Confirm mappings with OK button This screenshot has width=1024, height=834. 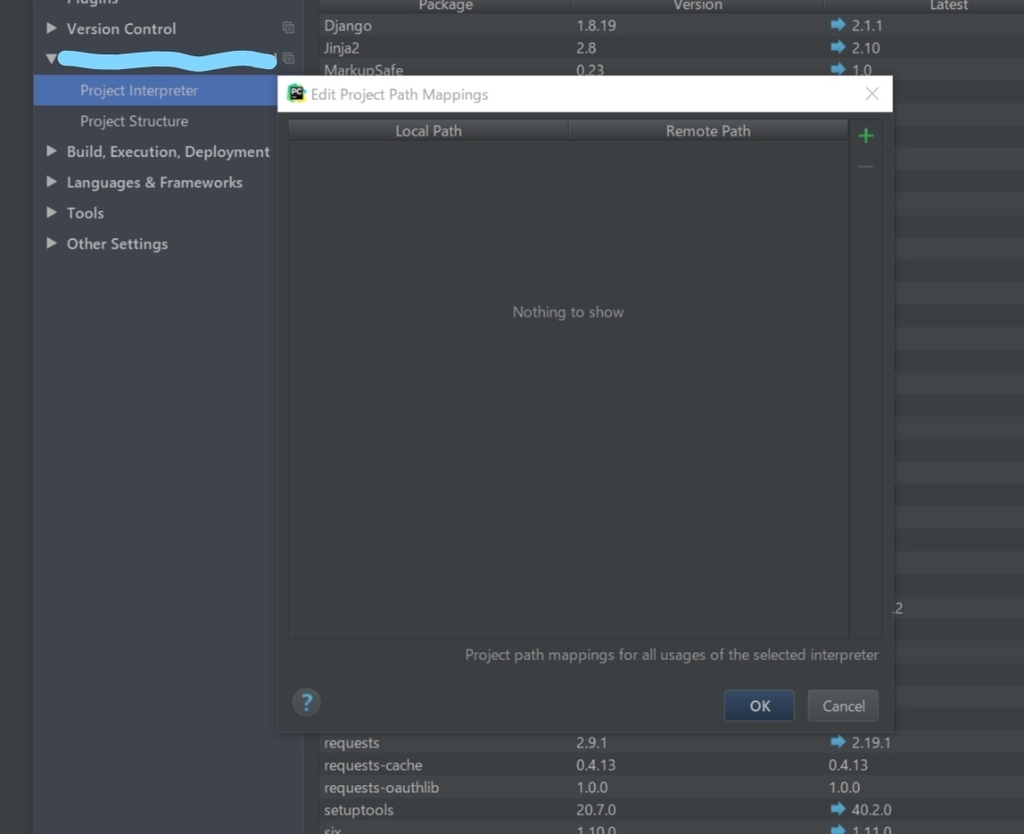pyautogui.click(x=759, y=705)
